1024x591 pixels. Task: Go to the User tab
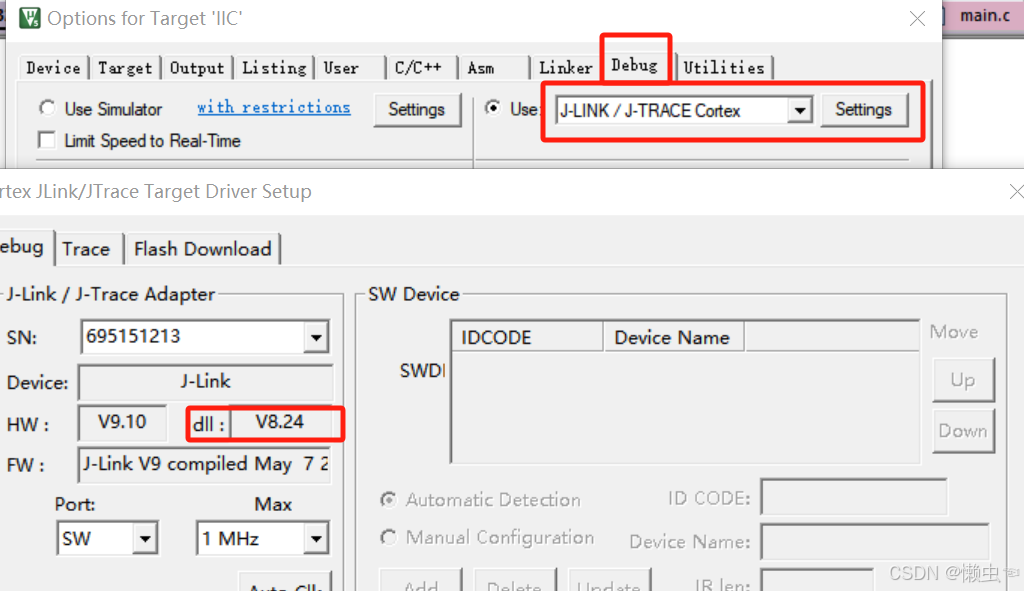(x=341, y=68)
